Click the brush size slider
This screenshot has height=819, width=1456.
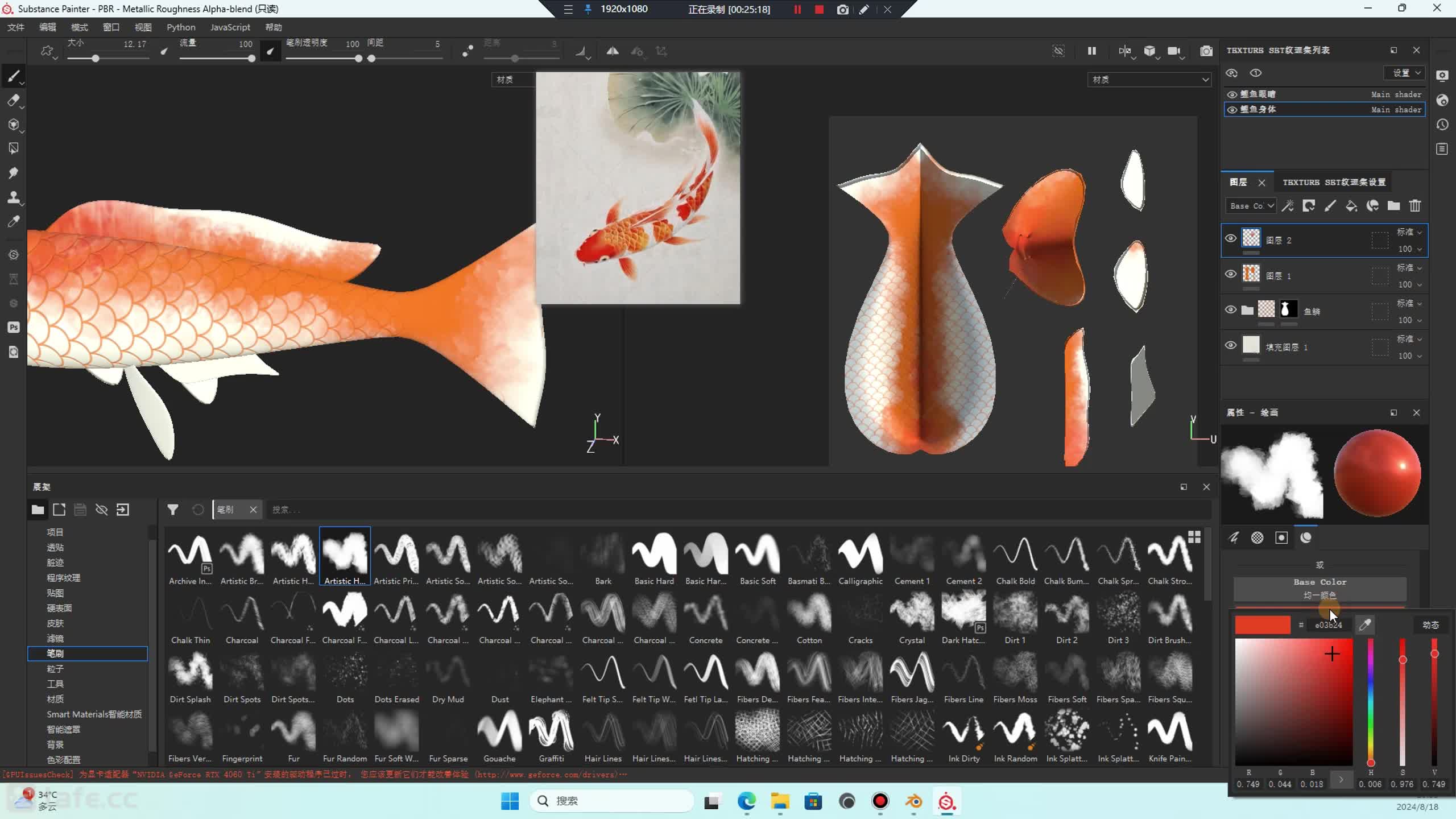click(x=108, y=59)
